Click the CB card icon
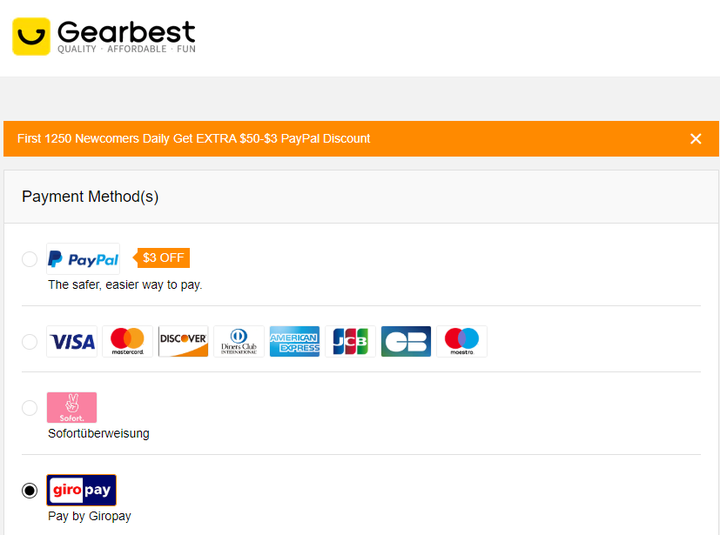Viewport: 720px width, 535px height. click(406, 341)
